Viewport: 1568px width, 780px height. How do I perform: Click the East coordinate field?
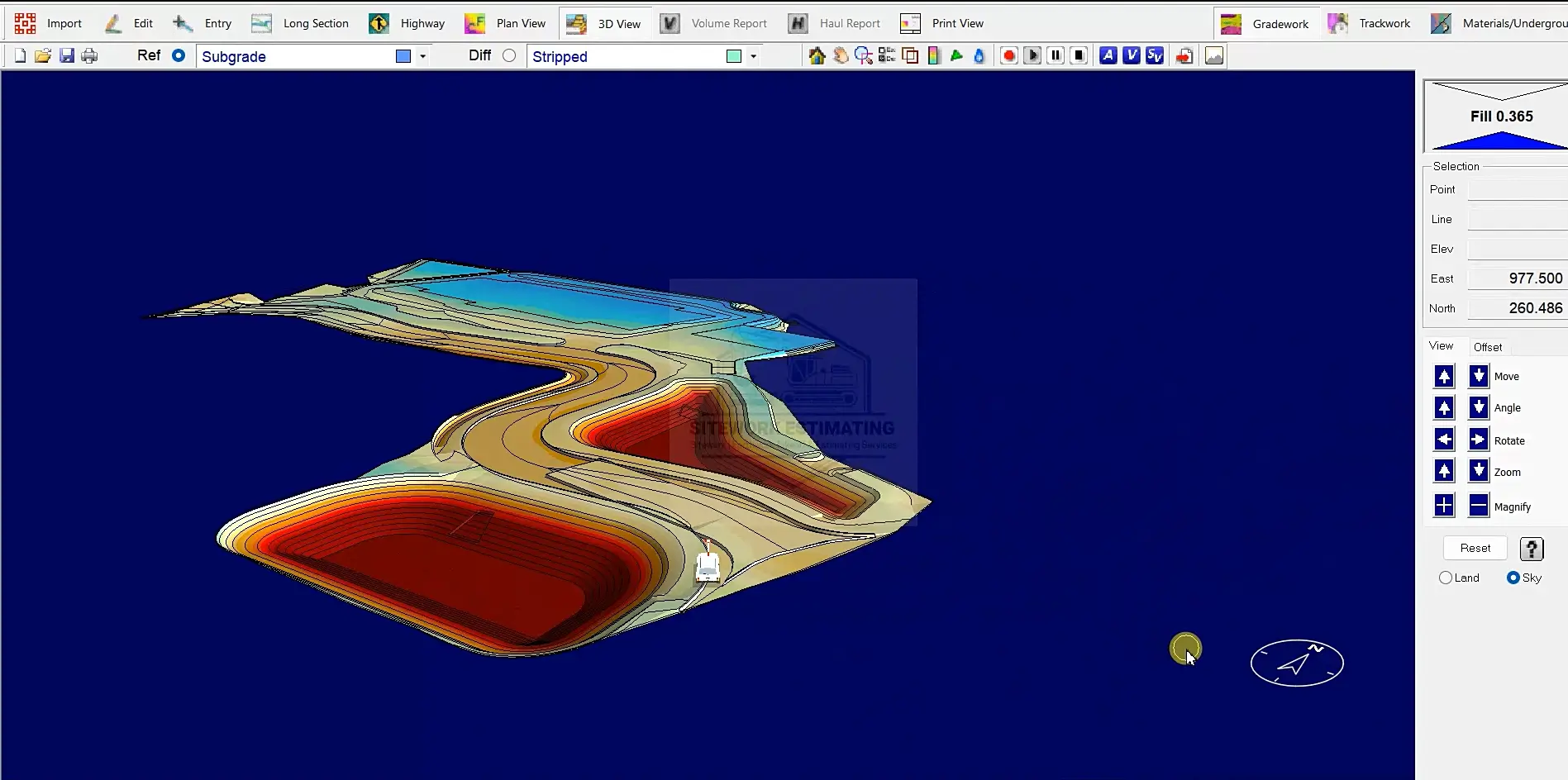point(1517,278)
